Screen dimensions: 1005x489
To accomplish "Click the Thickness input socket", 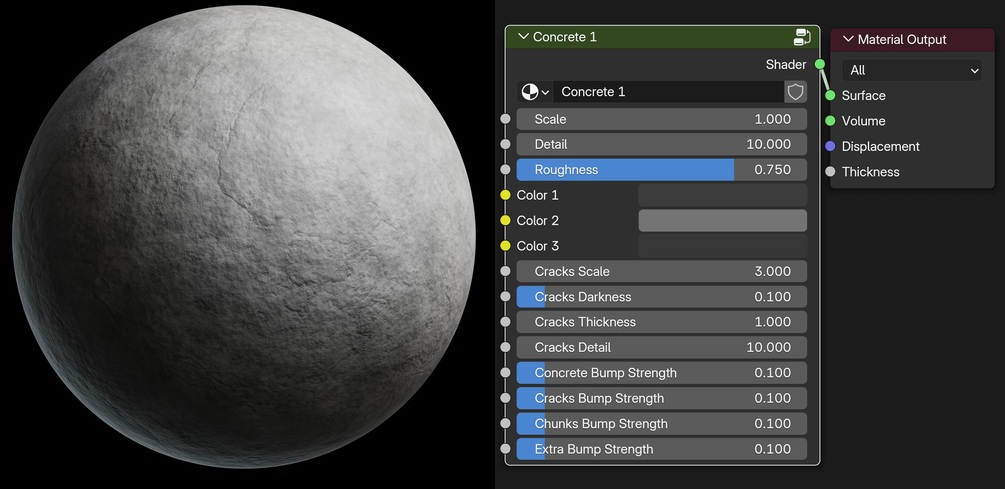I will pyautogui.click(x=831, y=172).
